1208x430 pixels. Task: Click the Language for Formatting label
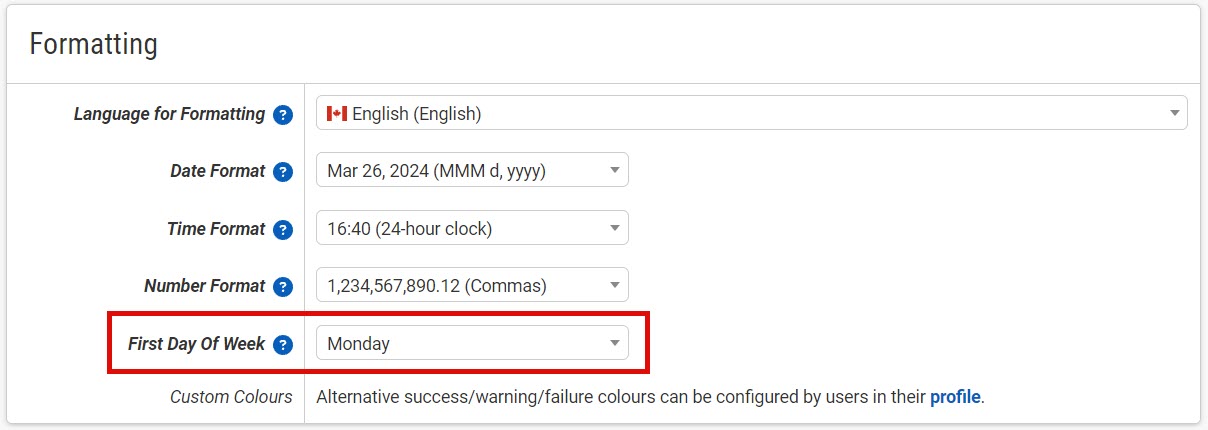(x=169, y=114)
